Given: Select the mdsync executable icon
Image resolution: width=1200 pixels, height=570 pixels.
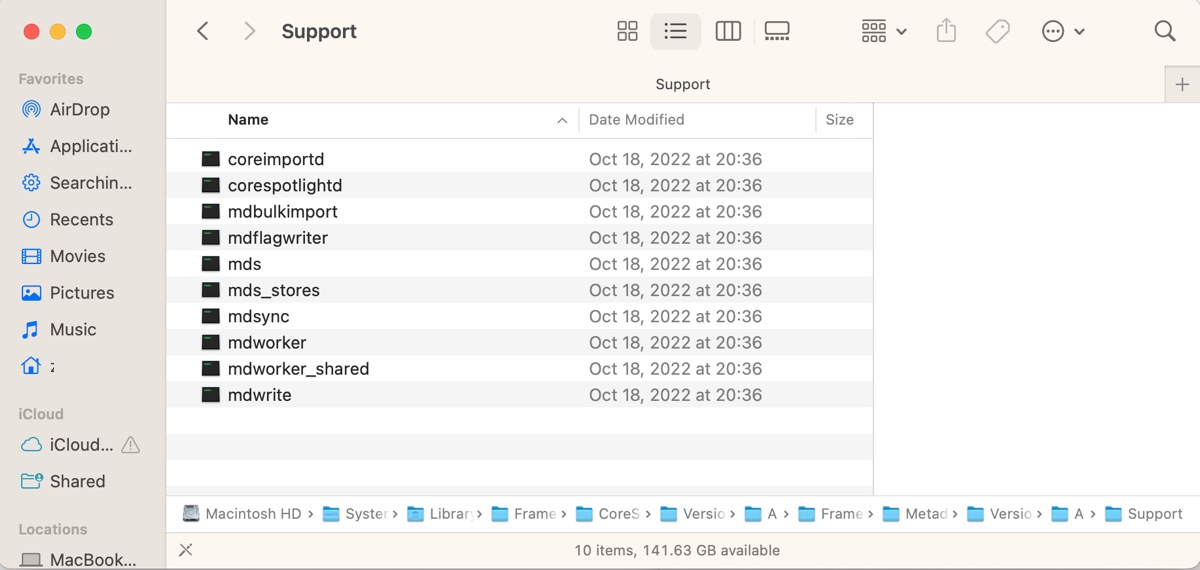Looking at the screenshot, I should pyautogui.click(x=210, y=316).
